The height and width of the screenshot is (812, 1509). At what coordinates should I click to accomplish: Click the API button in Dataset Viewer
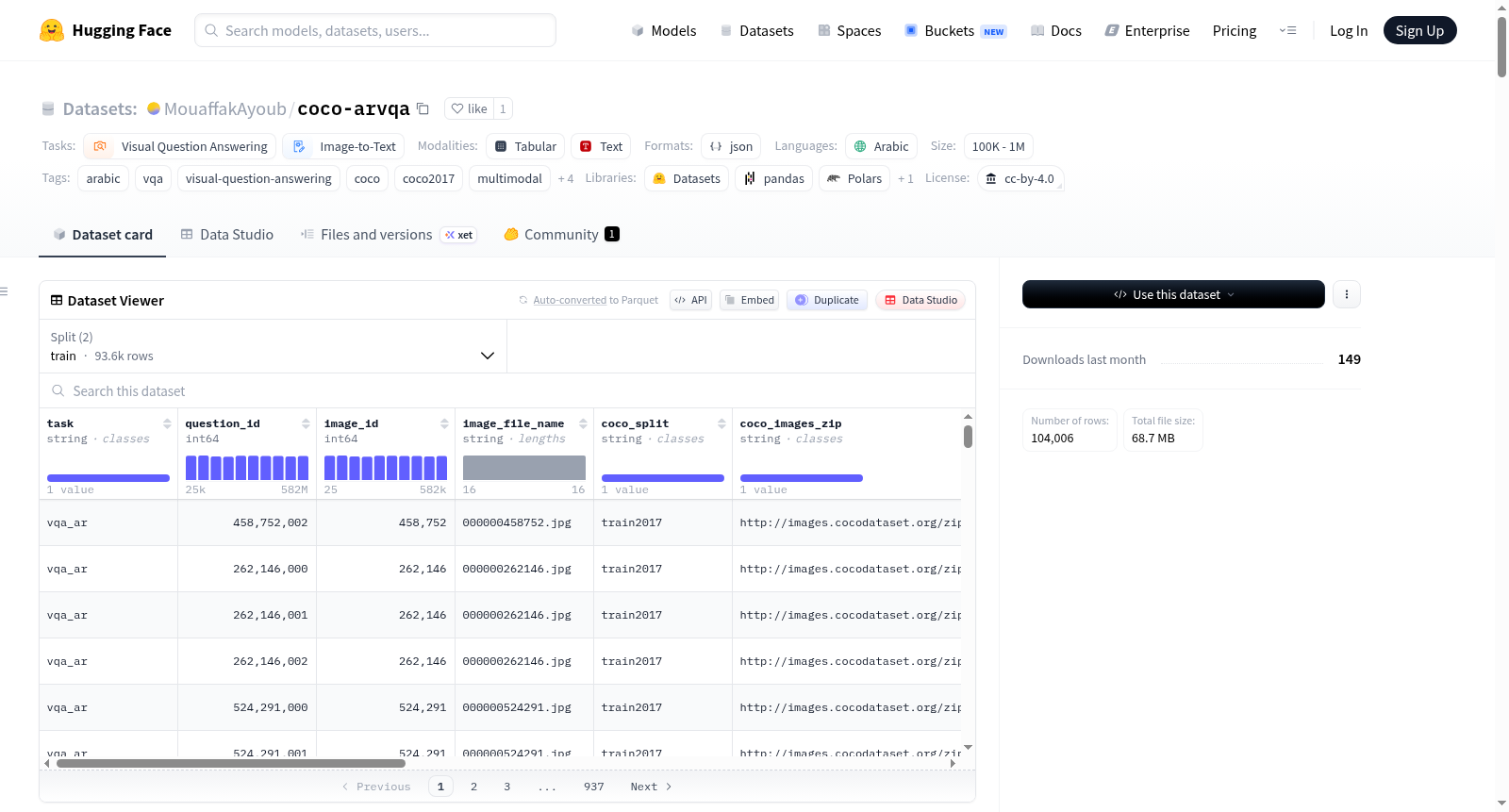click(x=690, y=300)
